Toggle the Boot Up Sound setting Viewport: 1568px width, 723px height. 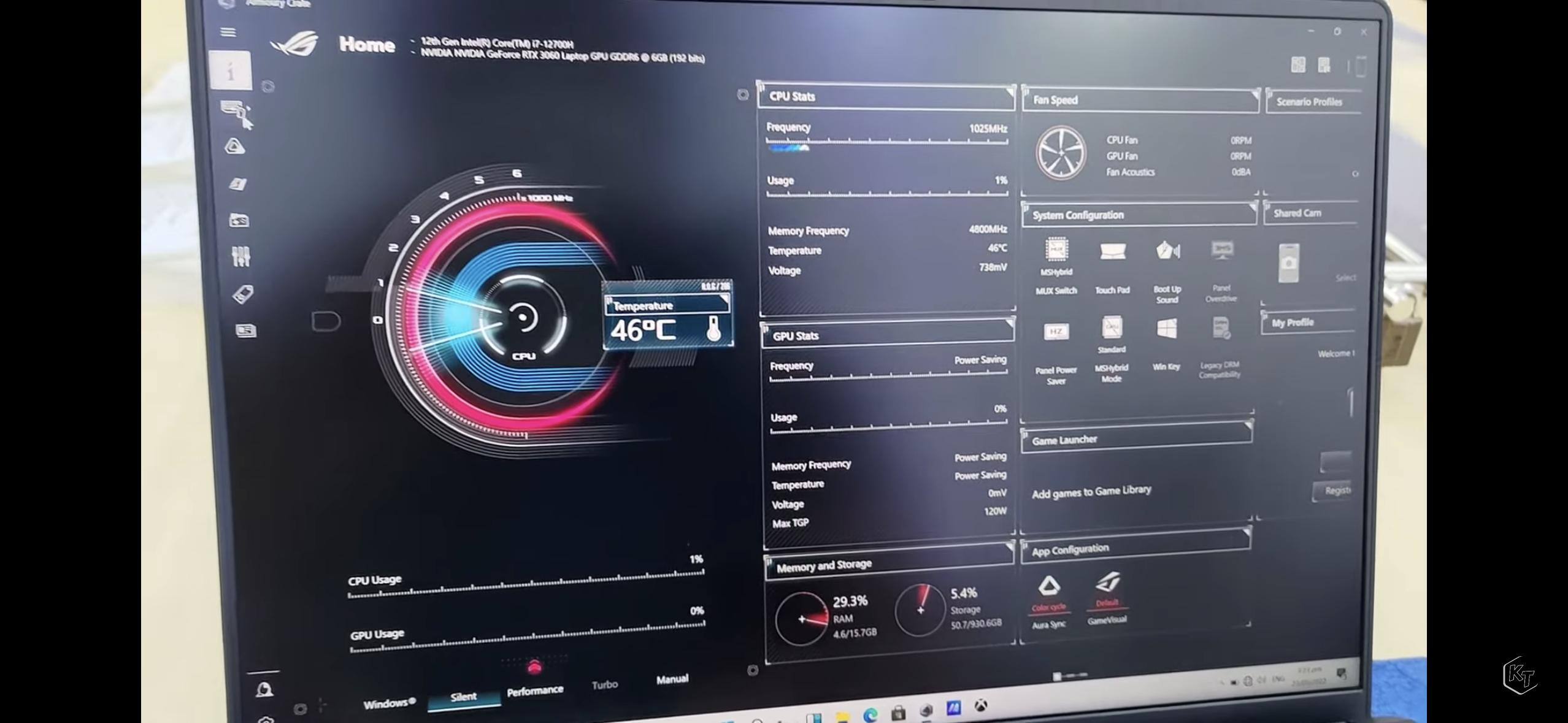pyautogui.click(x=1167, y=251)
